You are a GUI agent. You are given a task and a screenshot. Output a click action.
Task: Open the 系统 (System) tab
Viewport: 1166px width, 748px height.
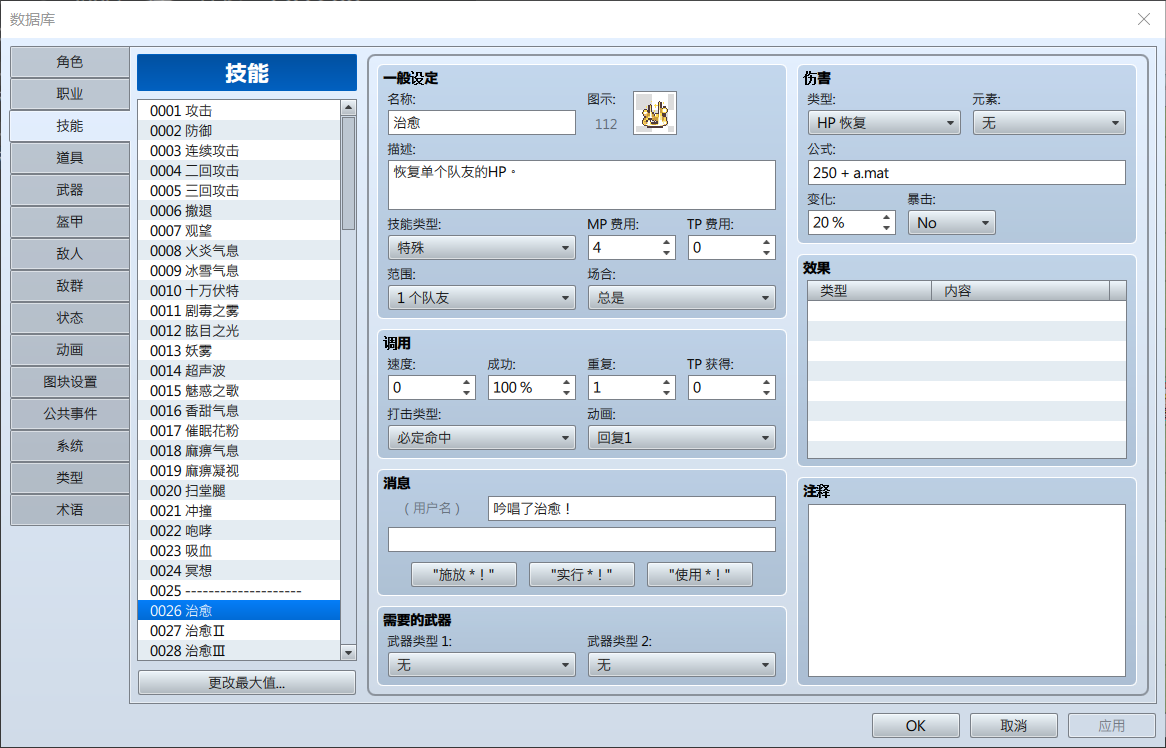tap(70, 445)
